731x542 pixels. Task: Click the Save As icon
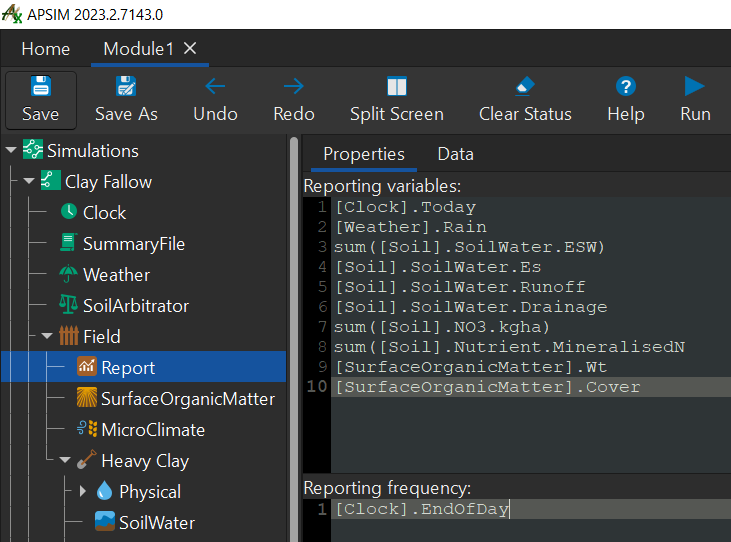[126, 86]
